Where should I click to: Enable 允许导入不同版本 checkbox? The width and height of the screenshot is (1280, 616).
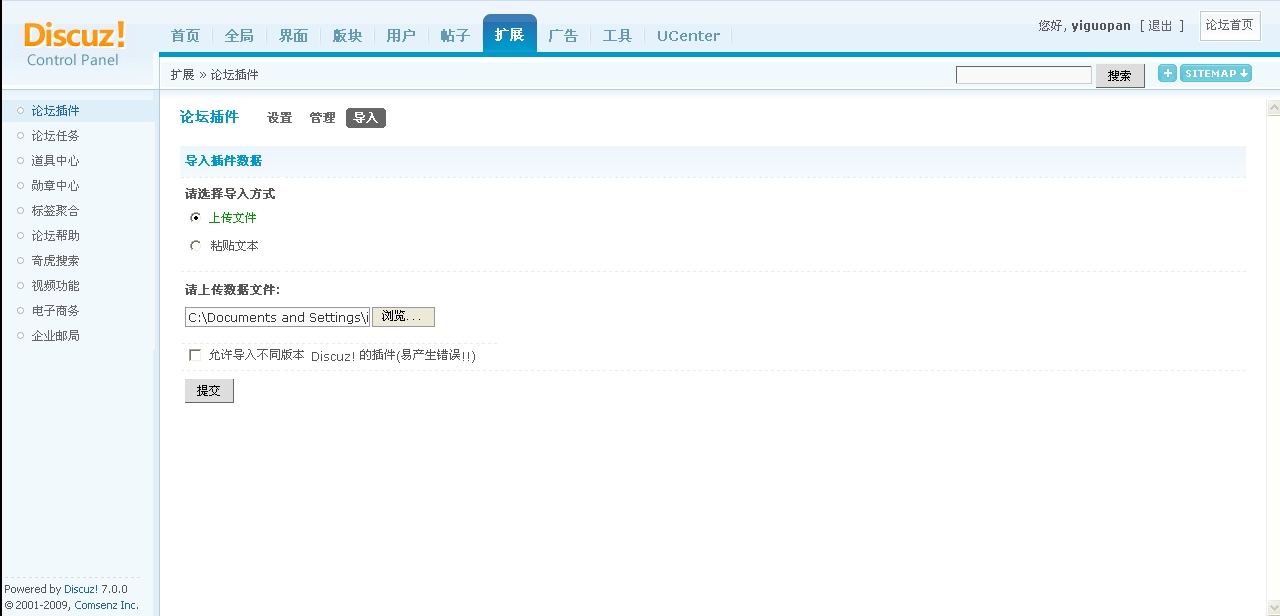(x=195, y=355)
